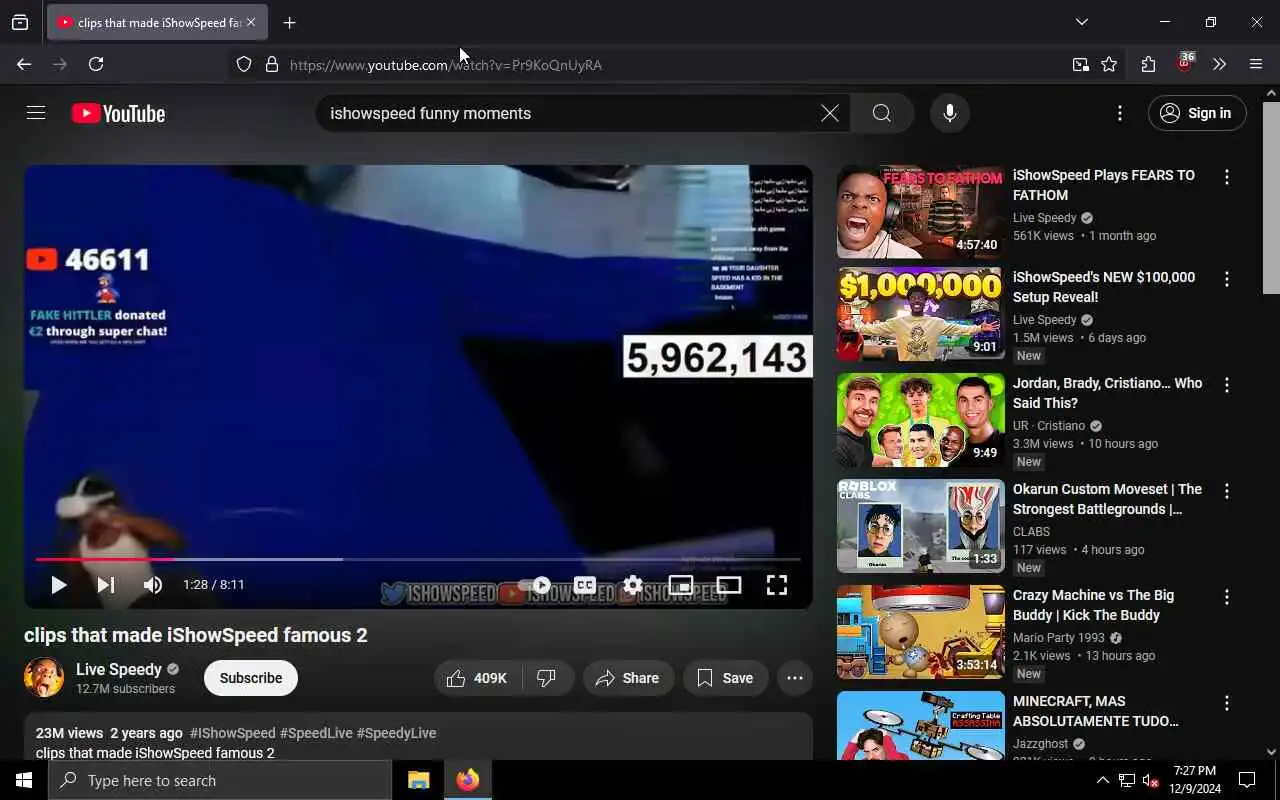The width and height of the screenshot is (1280, 800).
Task: Open Windows Start menu
Action: [24, 780]
